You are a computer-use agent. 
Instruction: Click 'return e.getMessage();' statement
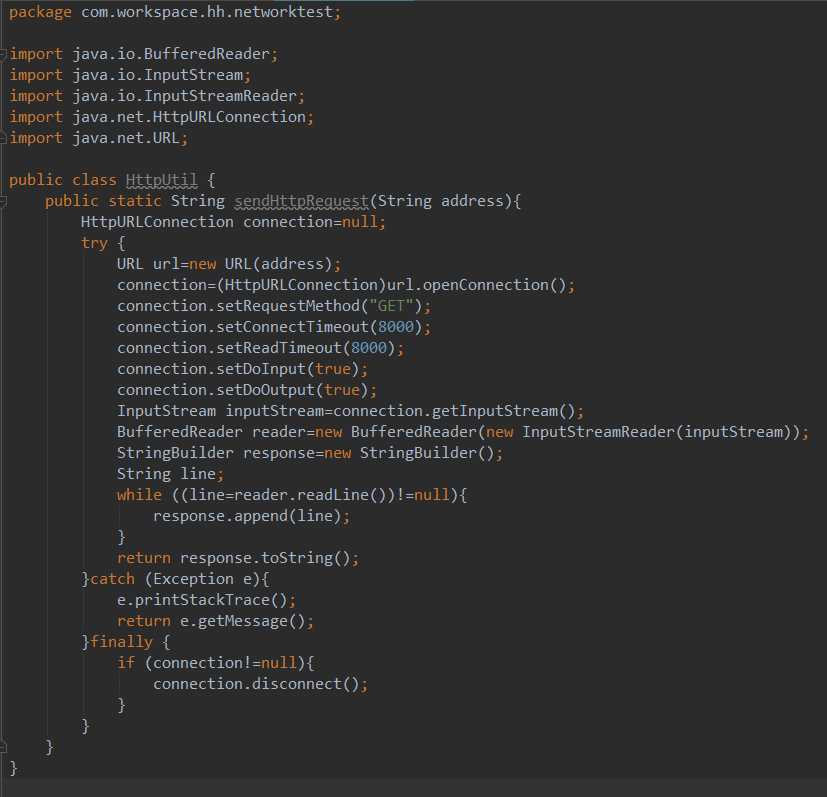(x=215, y=621)
